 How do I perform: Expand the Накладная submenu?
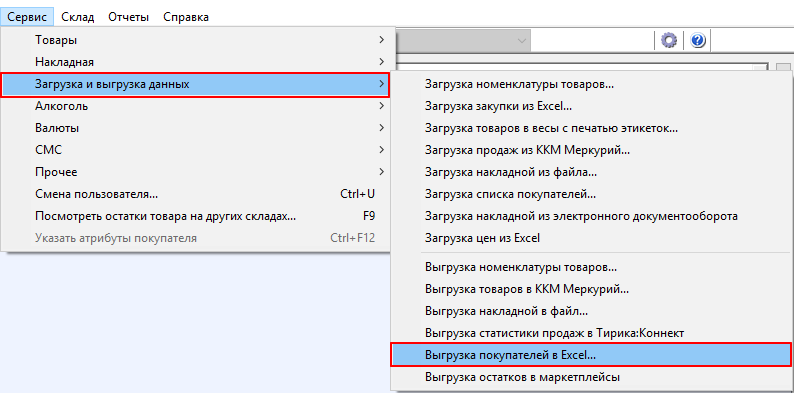tap(195, 62)
